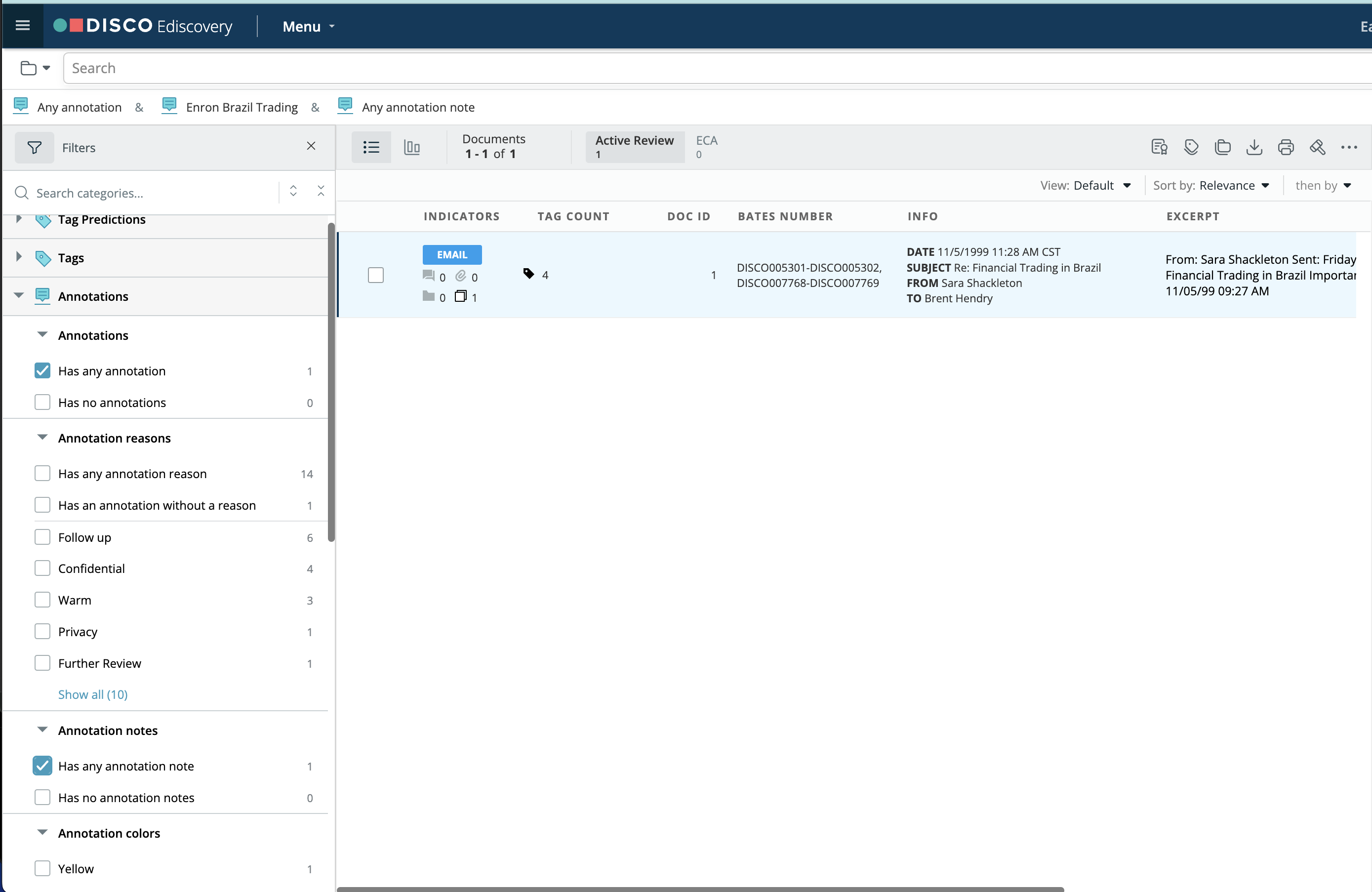Select the 'Any annotation note' filter chip
1372x892 pixels.
click(x=406, y=107)
